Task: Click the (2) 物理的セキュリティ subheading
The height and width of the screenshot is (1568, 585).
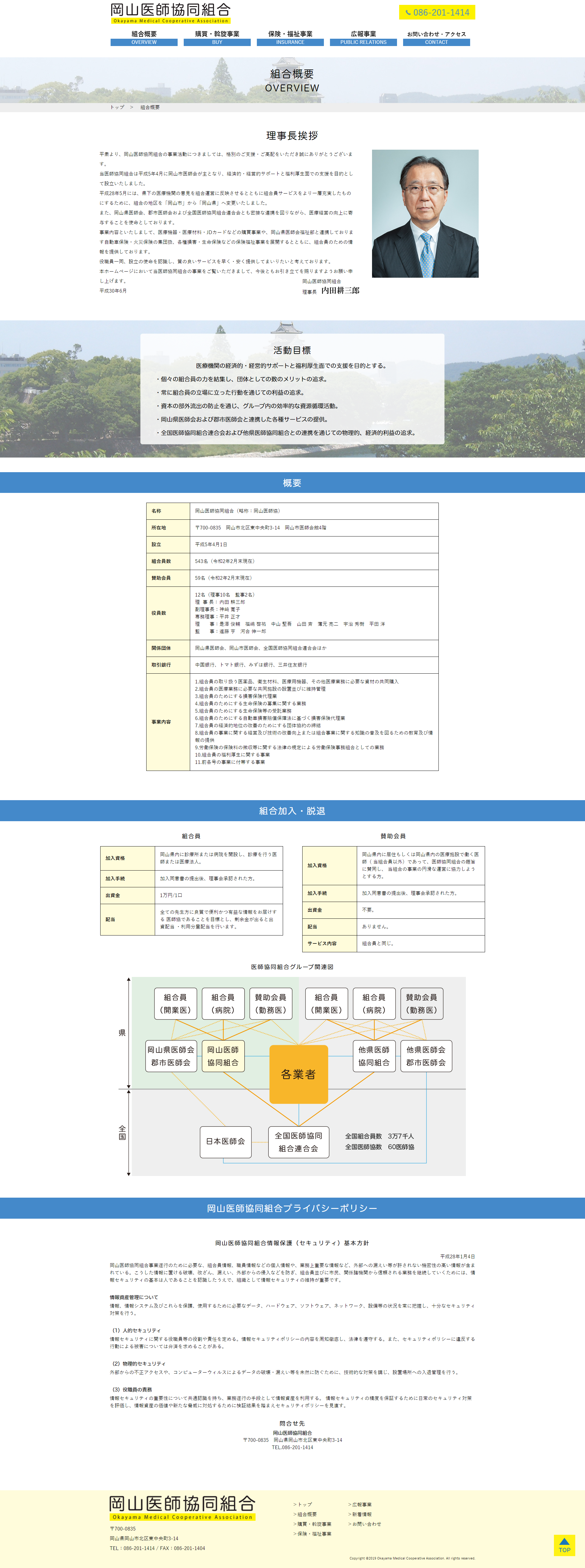Action: [138, 1363]
